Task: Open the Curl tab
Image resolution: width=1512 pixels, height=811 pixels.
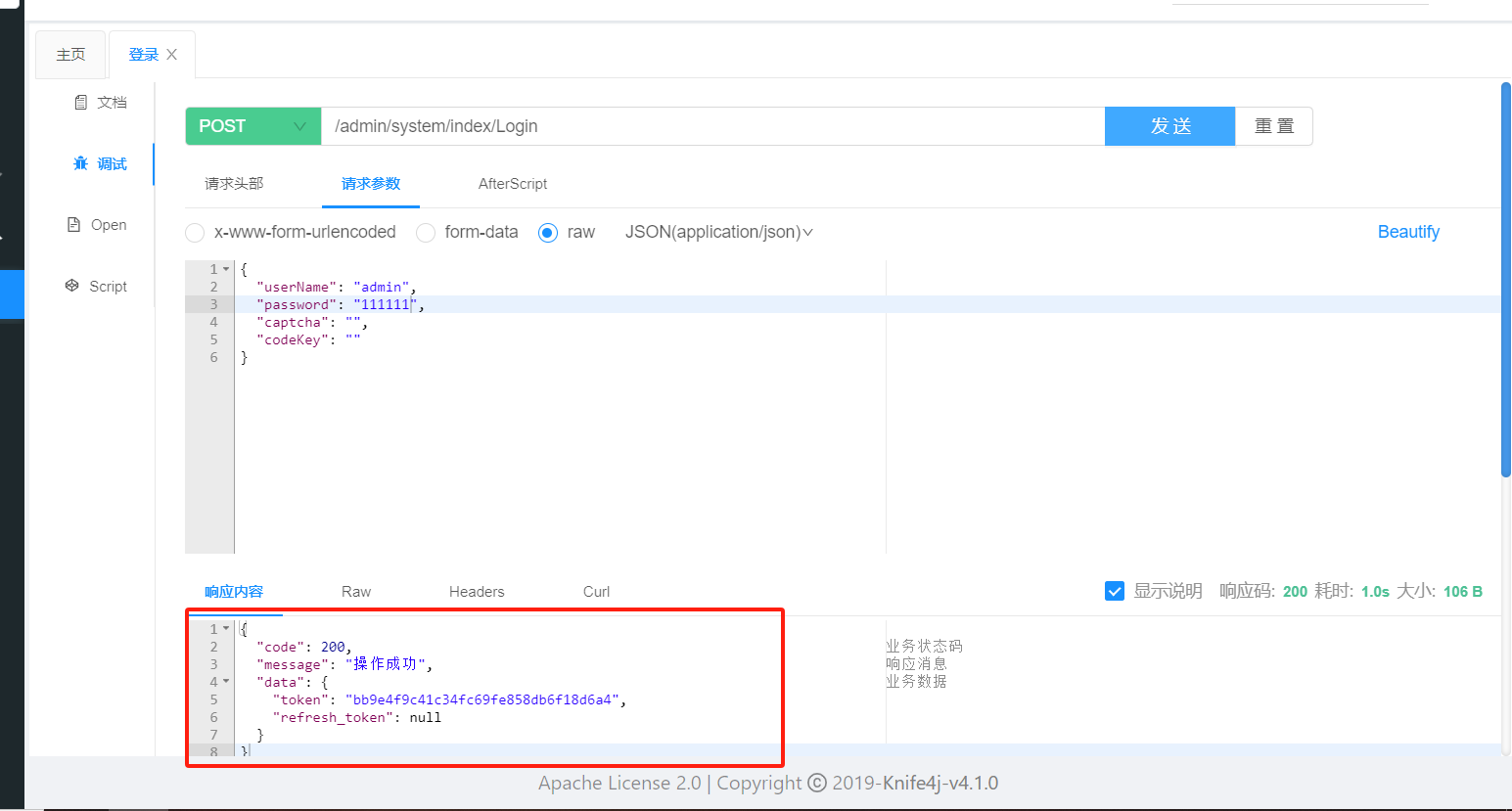Action: click(596, 591)
